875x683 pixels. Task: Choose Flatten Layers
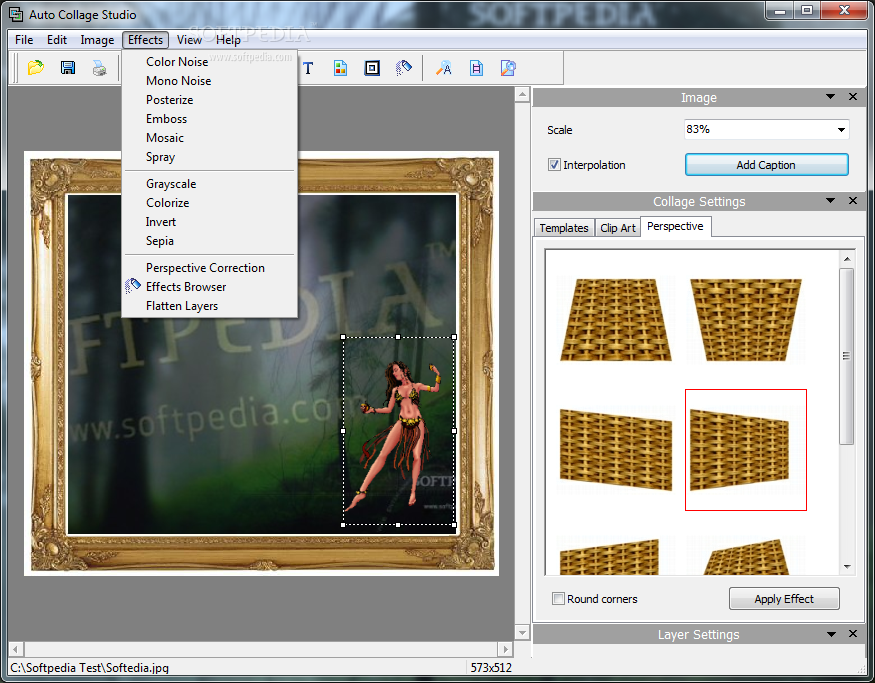[209, 306]
